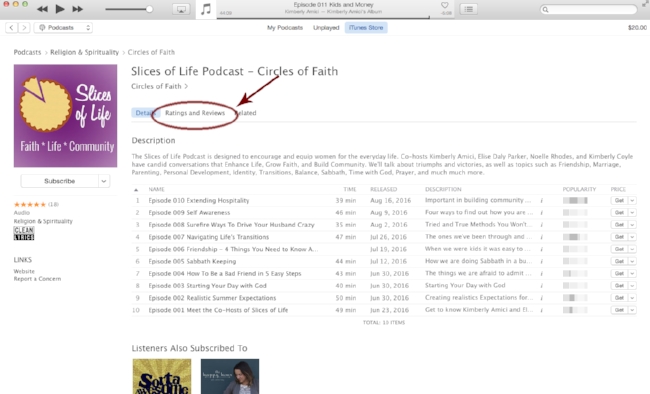
Task: Sort by the NAME column header
Action: coord(157,189)
